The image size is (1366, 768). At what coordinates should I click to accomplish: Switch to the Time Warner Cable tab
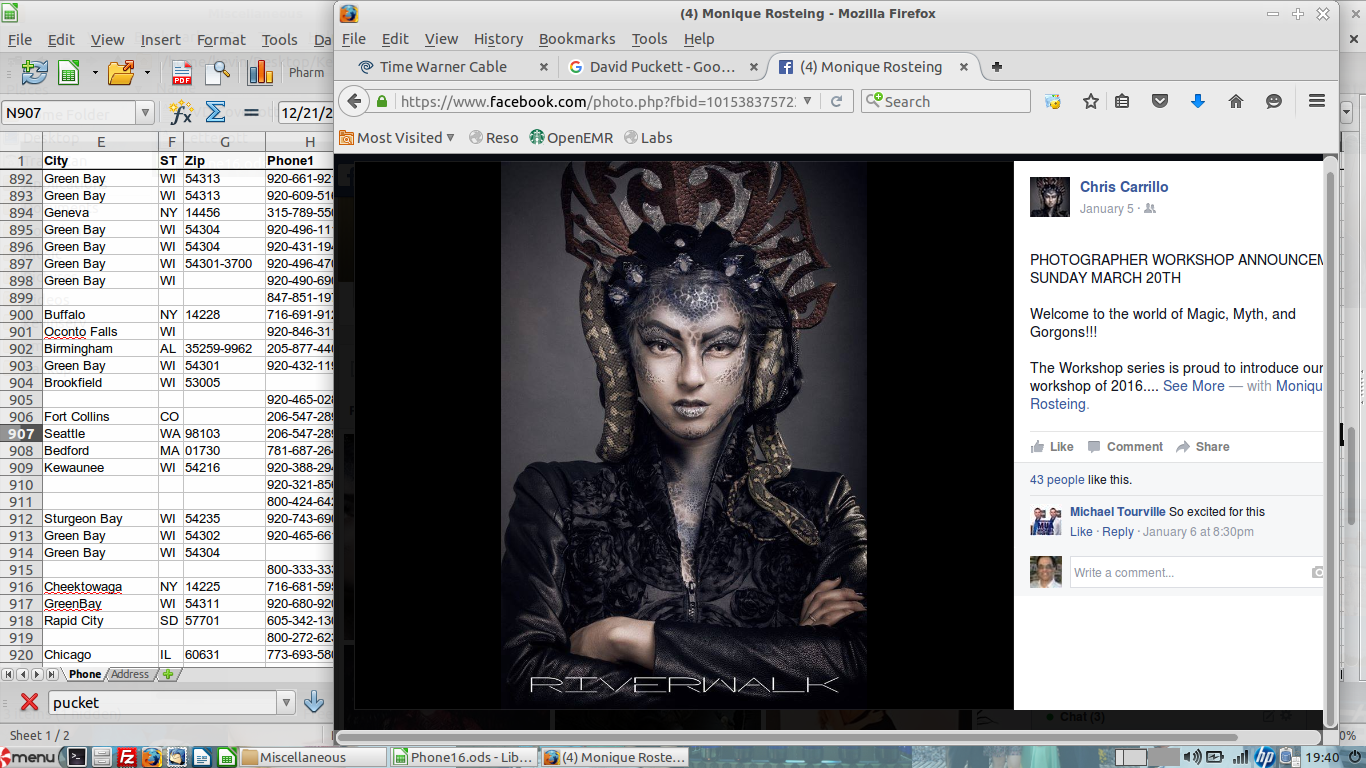click(443, 67)
